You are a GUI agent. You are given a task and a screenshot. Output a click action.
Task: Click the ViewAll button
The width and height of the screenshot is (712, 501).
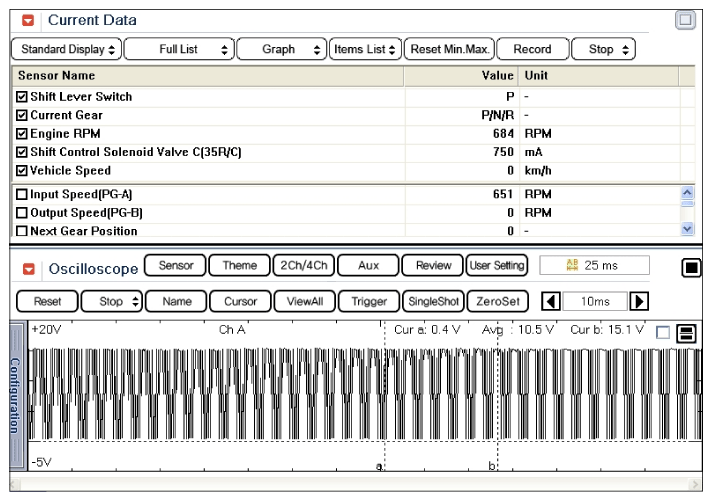coord(305,301)
